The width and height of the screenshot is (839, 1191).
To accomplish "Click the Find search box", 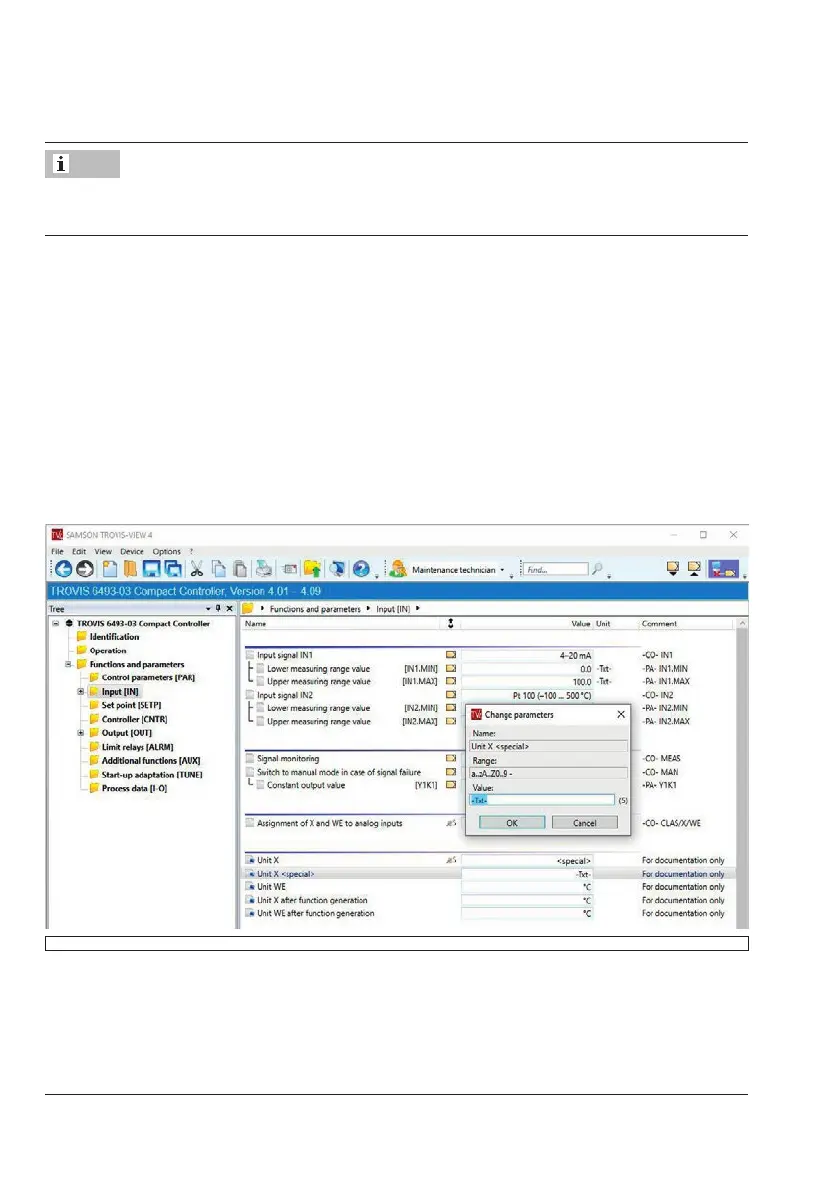I will pos(556,569).
